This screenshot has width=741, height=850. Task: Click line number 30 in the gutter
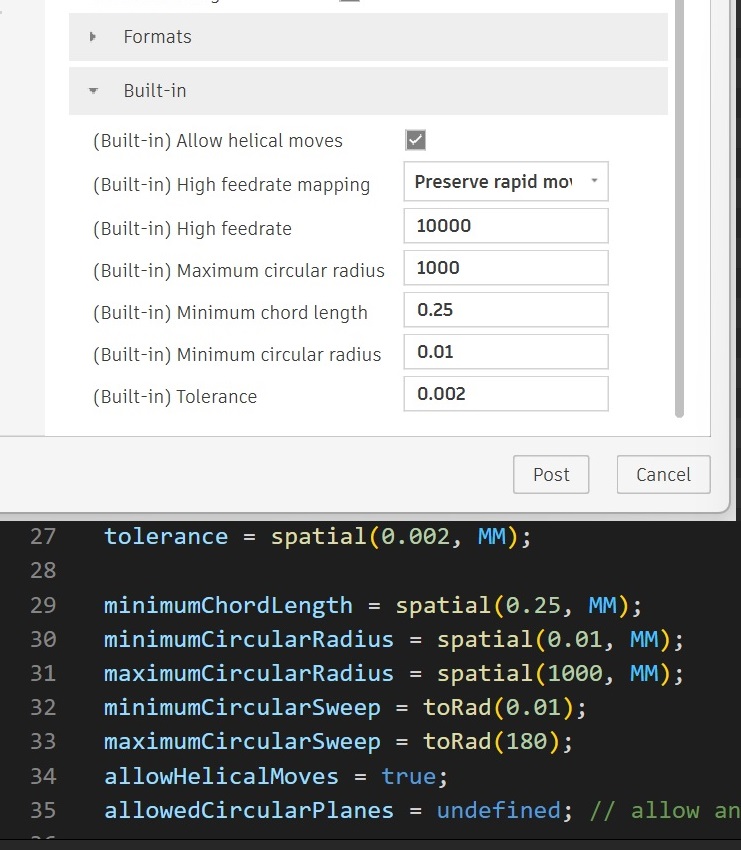(43, 639)
